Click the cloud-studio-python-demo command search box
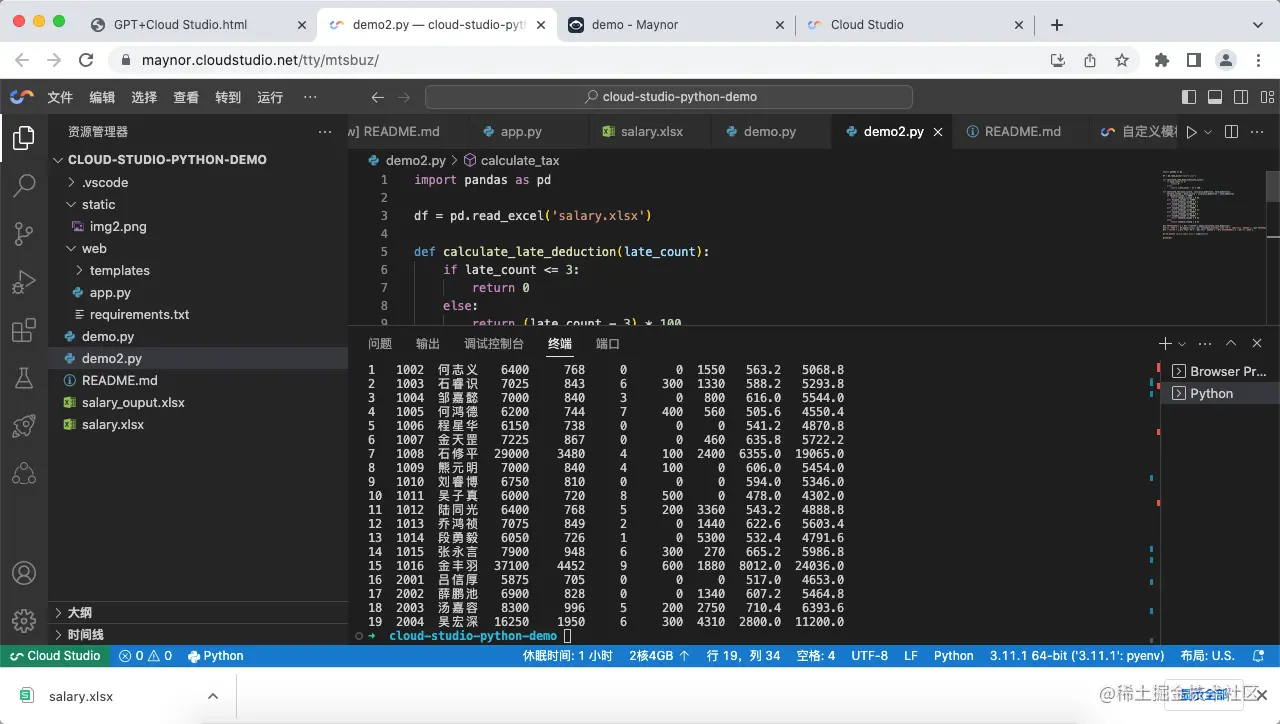Image resolution: width=1280 pixels, height=724 pixels. pos(669,97)
